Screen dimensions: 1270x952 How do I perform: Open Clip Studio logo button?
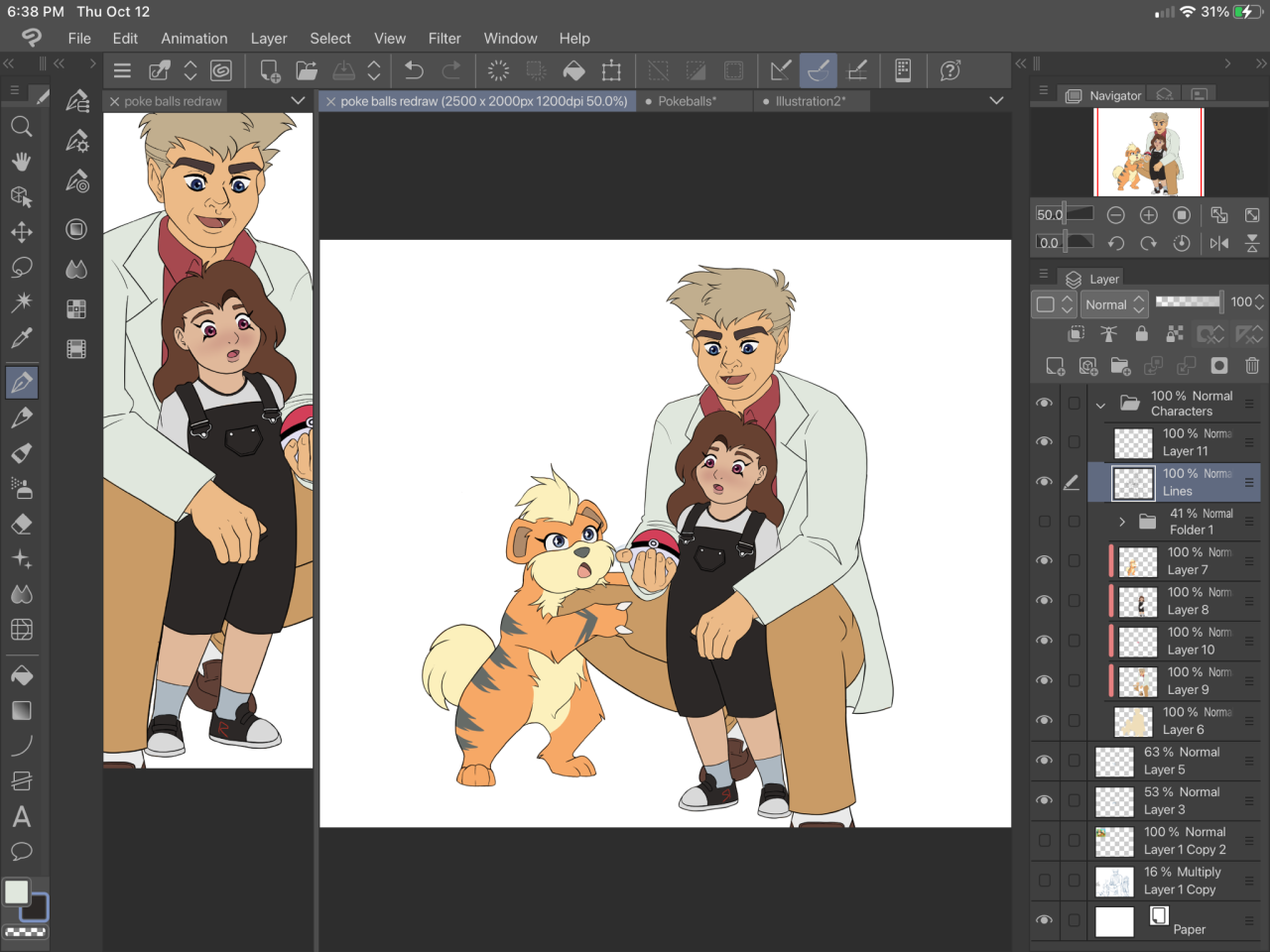click(x=32, y=38)
